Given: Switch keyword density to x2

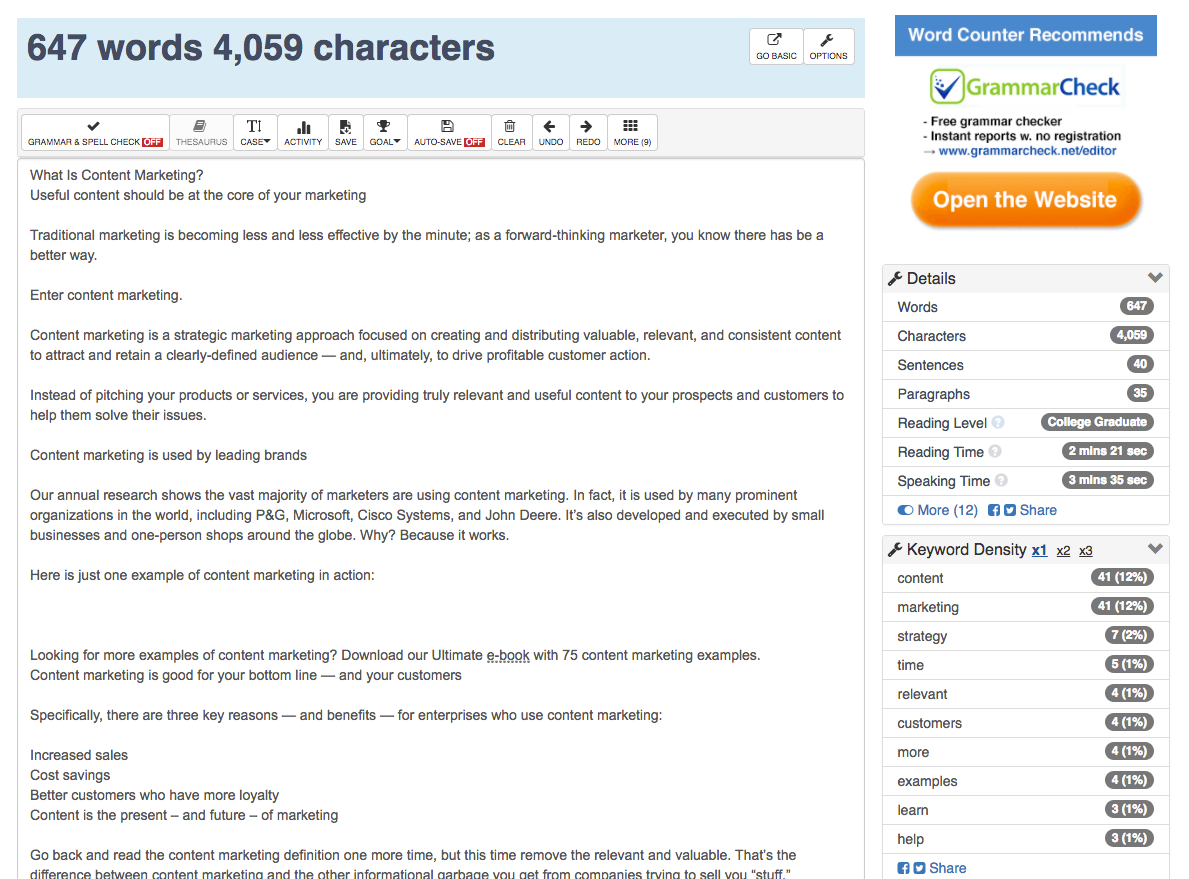Looking at the screenshot, I should coord(1063,551).
